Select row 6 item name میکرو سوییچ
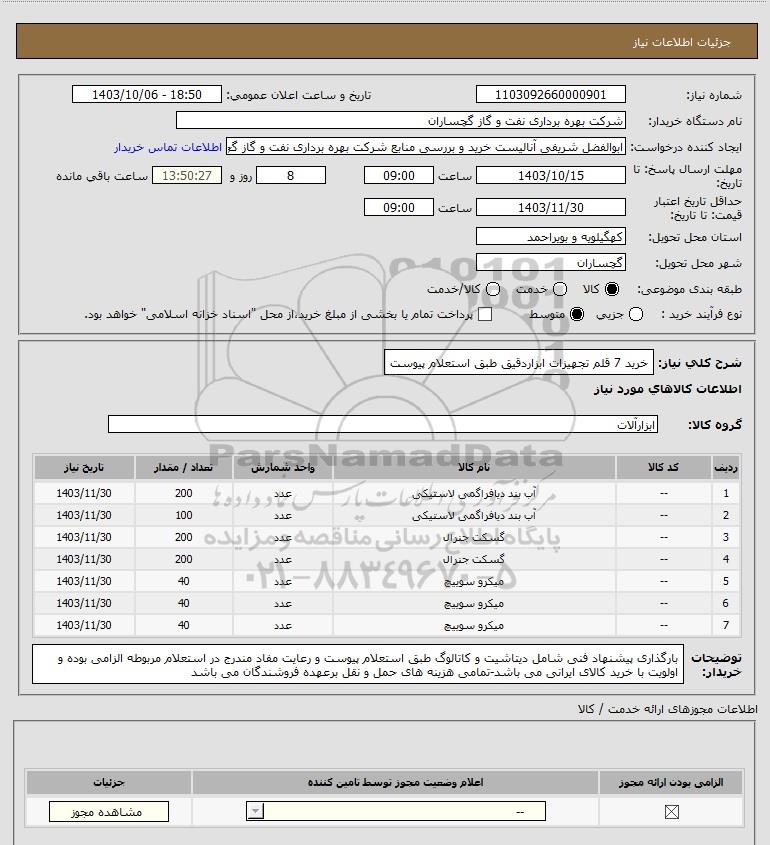This screenshot has width=770, height=845. click(474, 604)
